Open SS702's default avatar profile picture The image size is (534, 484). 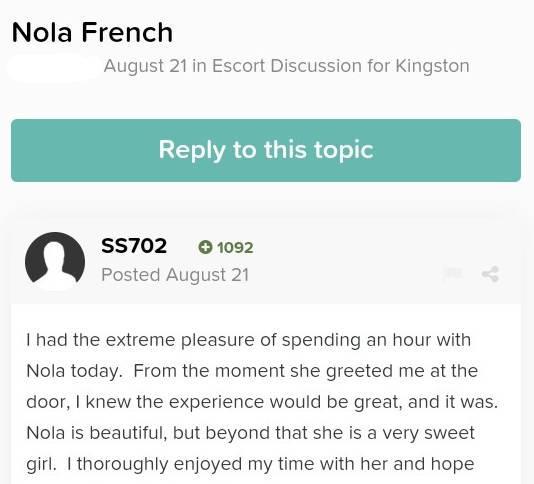click(x=55, y=262)
